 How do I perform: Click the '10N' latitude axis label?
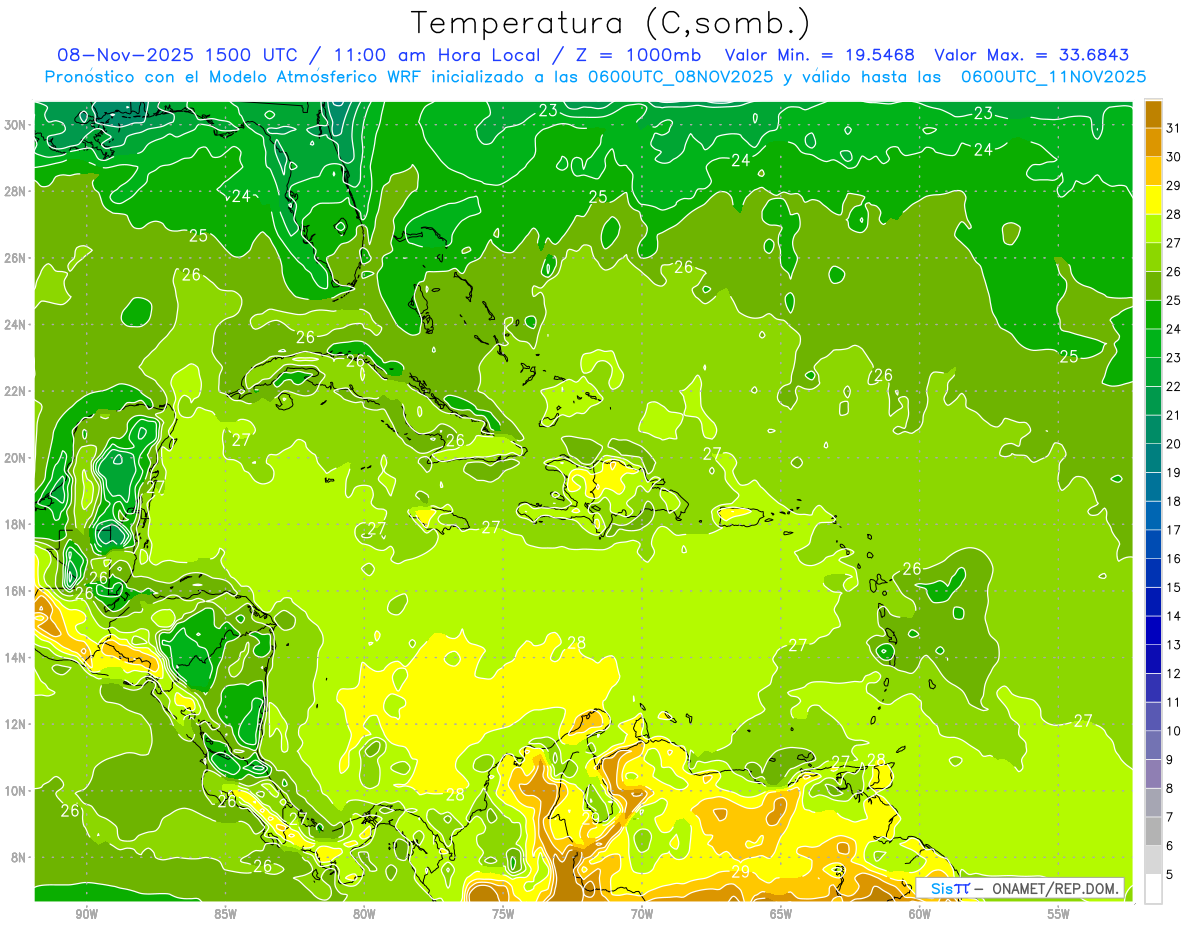click(16, 790)
